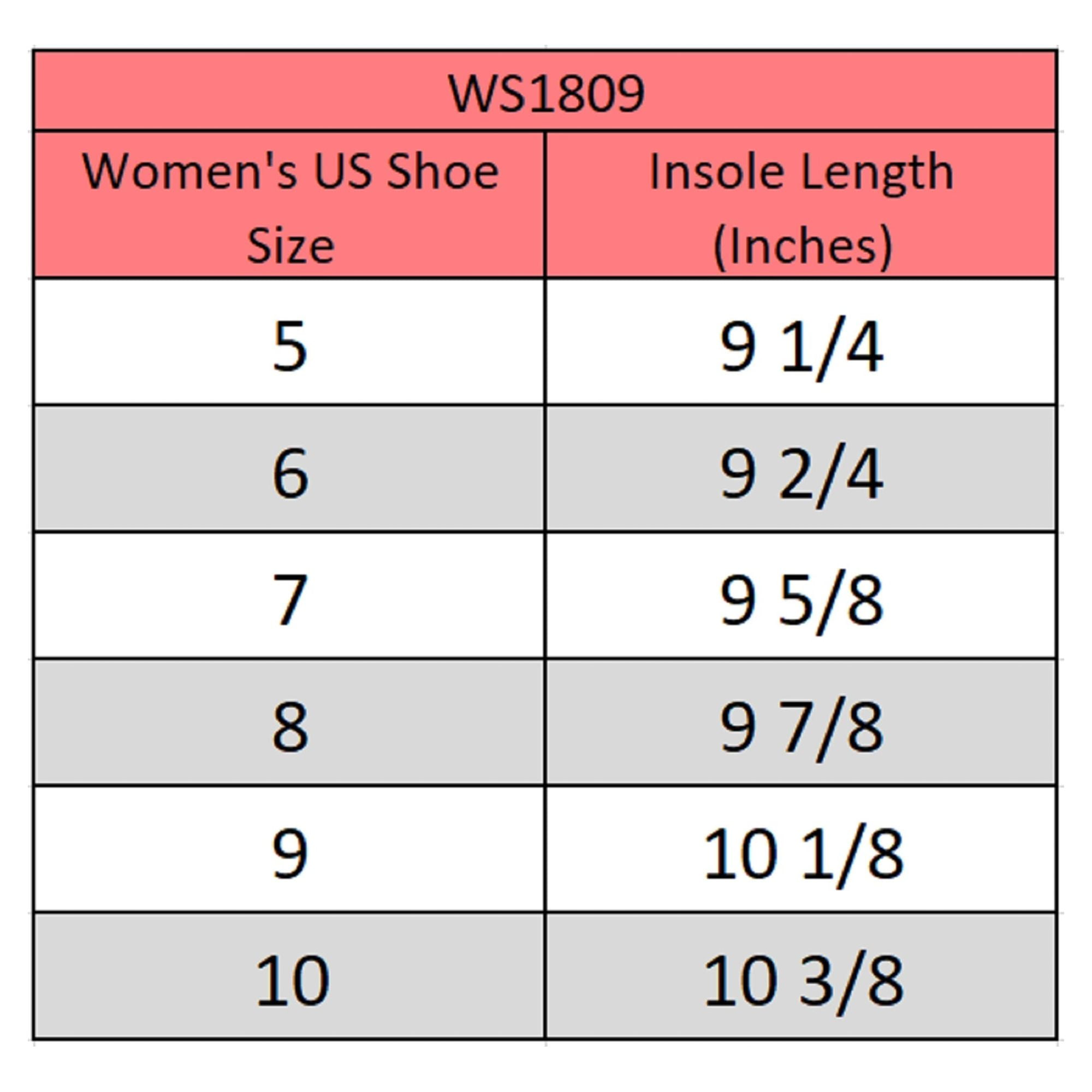Select the shoe size 10 cell
1092x1092 pixels.
click(x=289, y=976)
